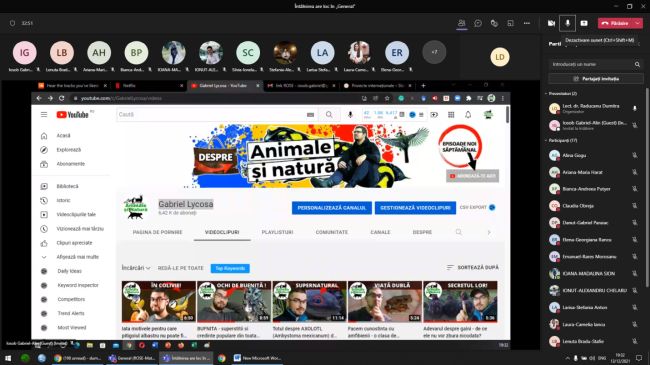
Task: Click PERSONALIZEAZĂ CANALUL button
Action: coord(332,208)
